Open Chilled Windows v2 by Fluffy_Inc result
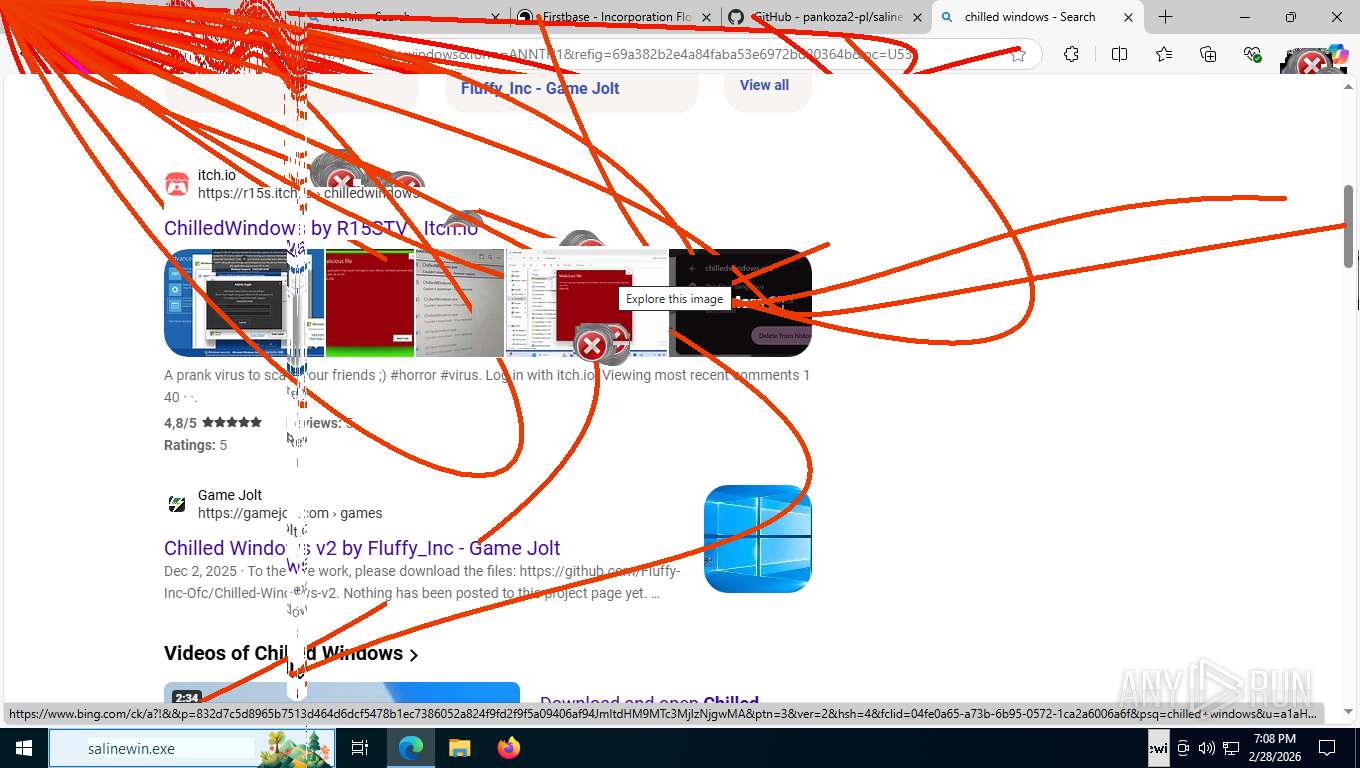The image size is (1360, 768). [x=362, y=548]
